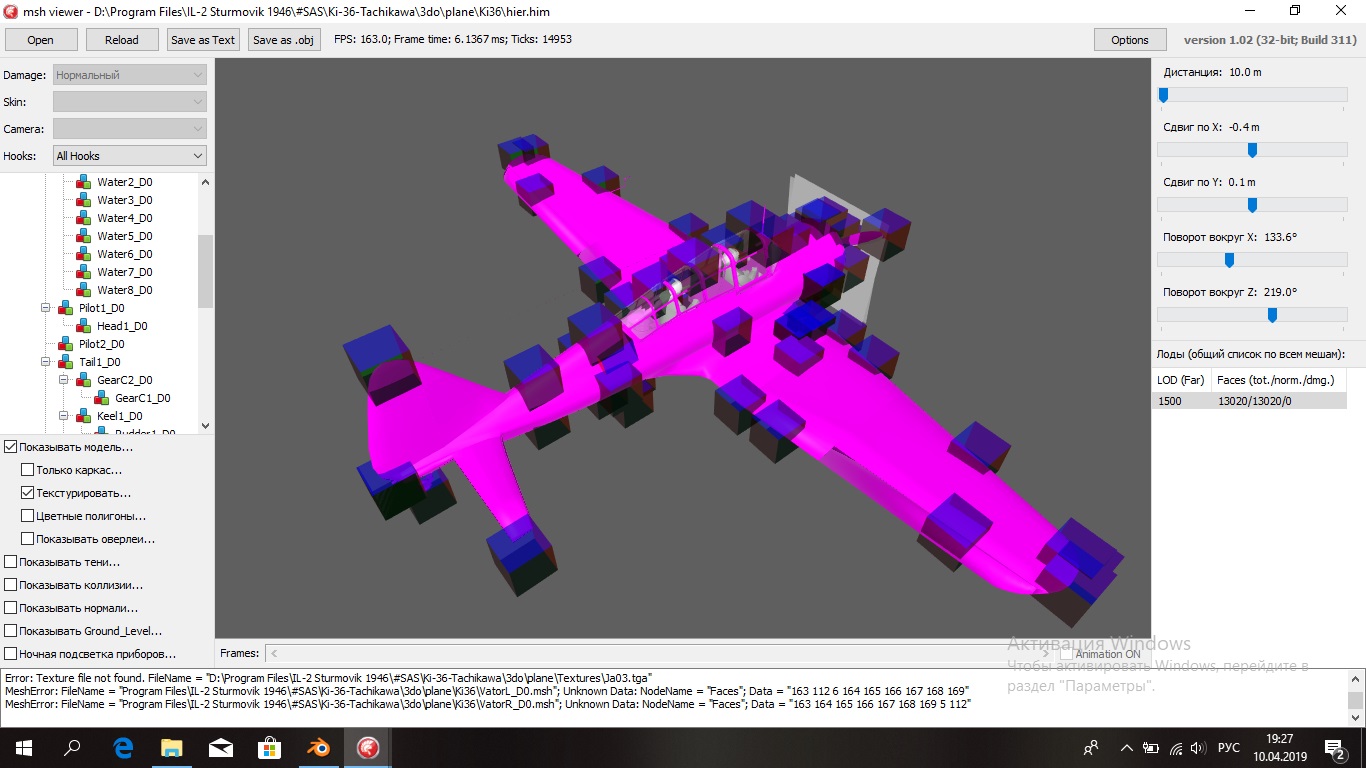Select the LOD row with value 1500
1366x768 pixels.
[x=1250, y=401]
